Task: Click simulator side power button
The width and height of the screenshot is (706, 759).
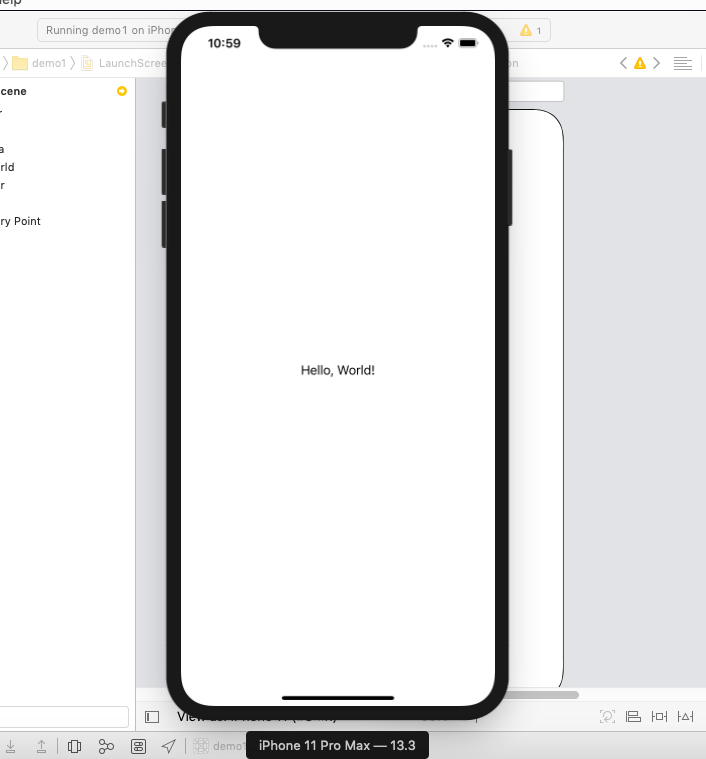Action: pyautogui.click(x=510, y=187)
